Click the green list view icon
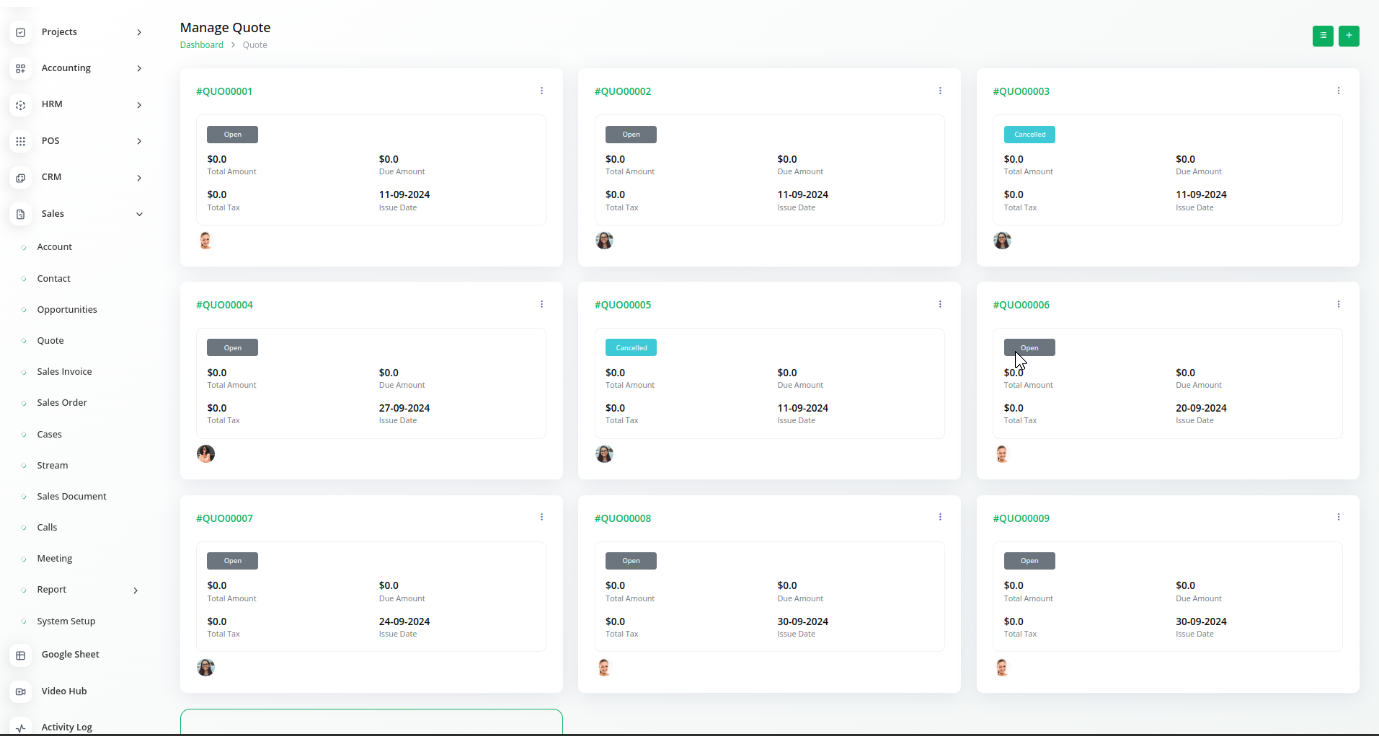Viewport: 1379px width, 736px height. click(x=1322, y=36)
